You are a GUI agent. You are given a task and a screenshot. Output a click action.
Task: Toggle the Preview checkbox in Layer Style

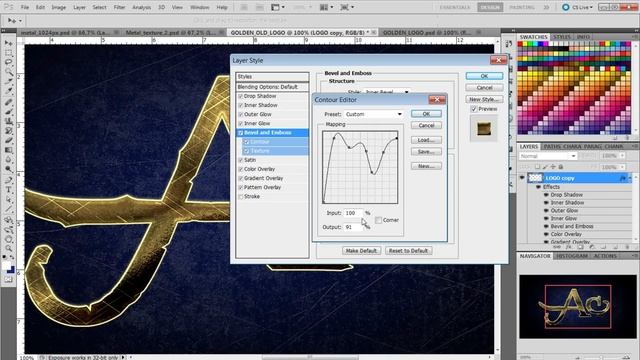pos(474,109)
